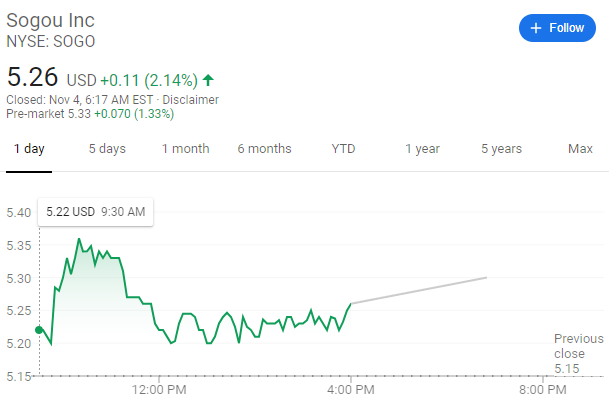
Task: Click the 12:00 PM axis label
Action: [159, 389]
